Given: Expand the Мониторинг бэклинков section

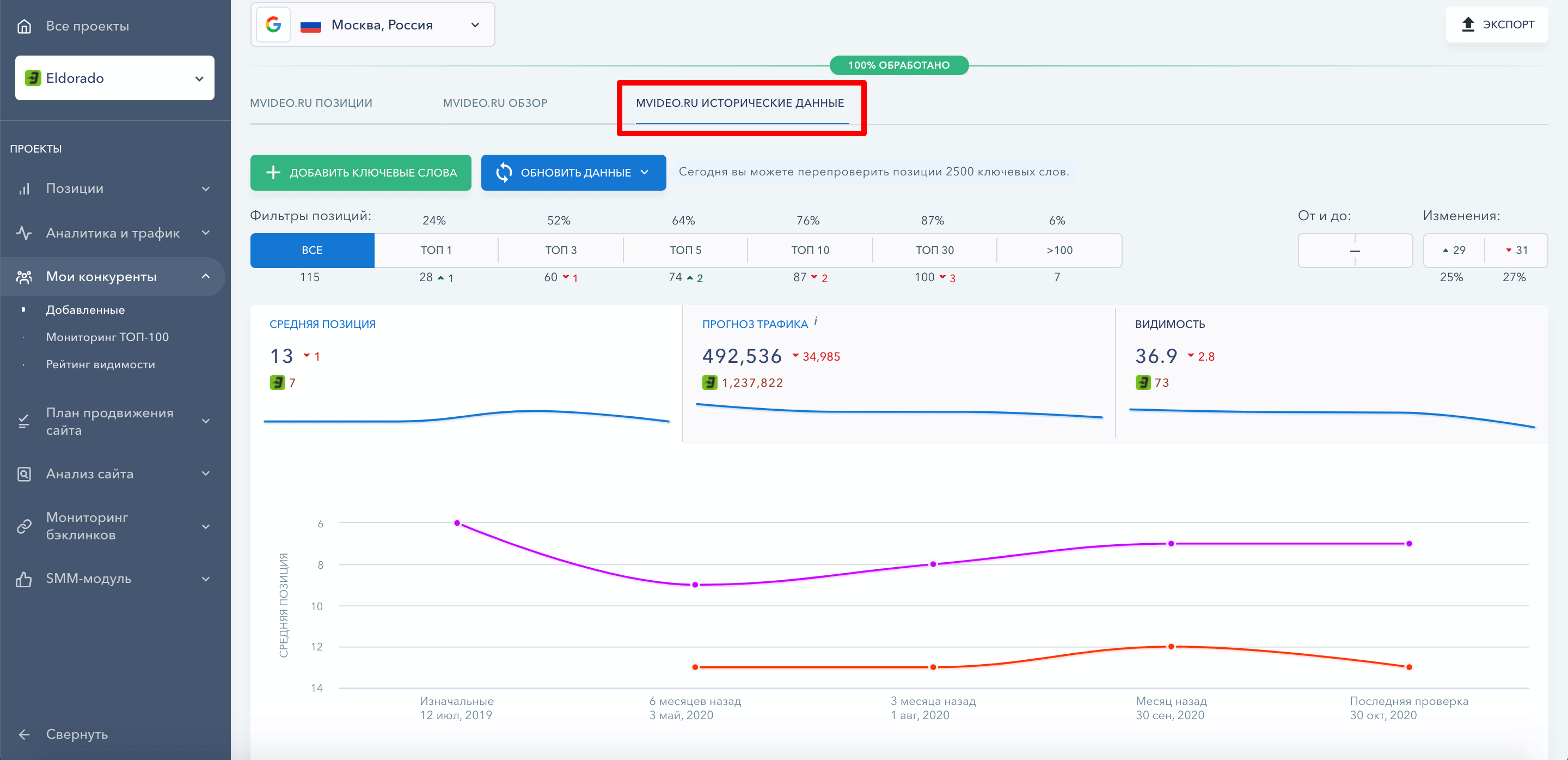Looking at the screenshot, I should pyautogui.click(x=206, y=526).
